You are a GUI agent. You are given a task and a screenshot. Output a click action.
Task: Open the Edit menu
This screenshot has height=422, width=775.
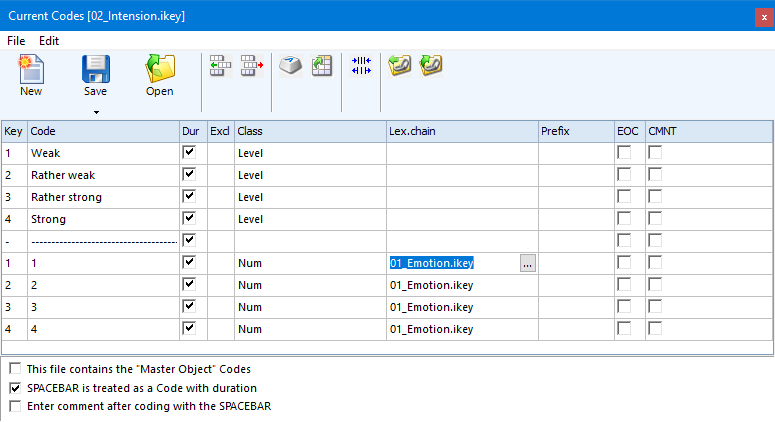tap(49, 41)
